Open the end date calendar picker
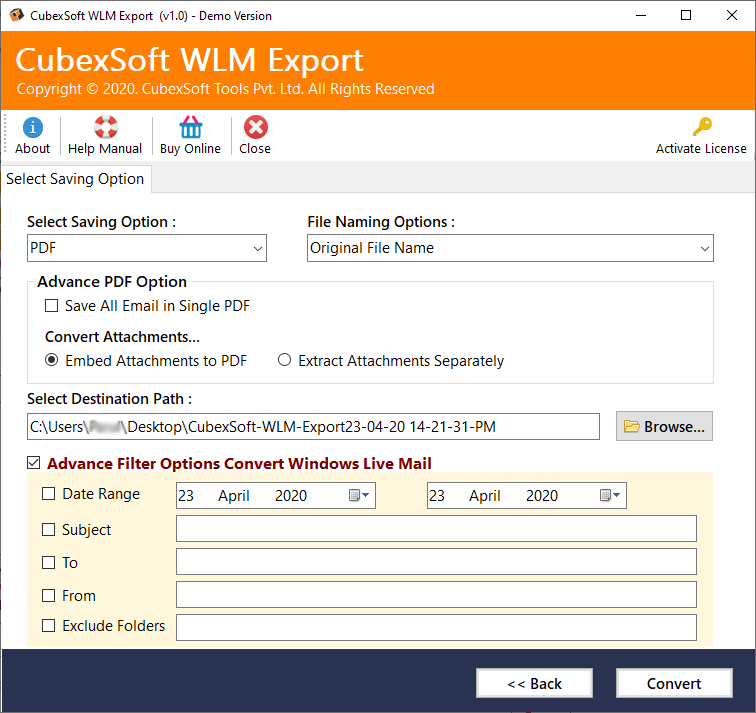 click(610, 496)
